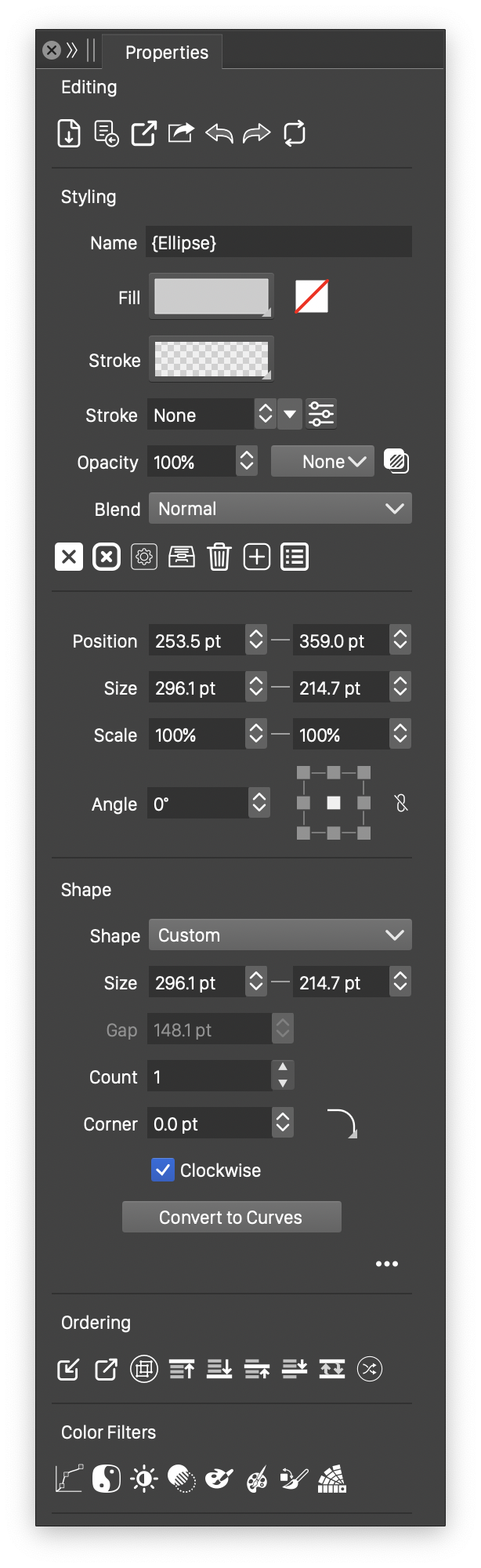Screen dimensions: 481x1568
Task: Open the stroke settings sliders icon
Action: [321, 414]
